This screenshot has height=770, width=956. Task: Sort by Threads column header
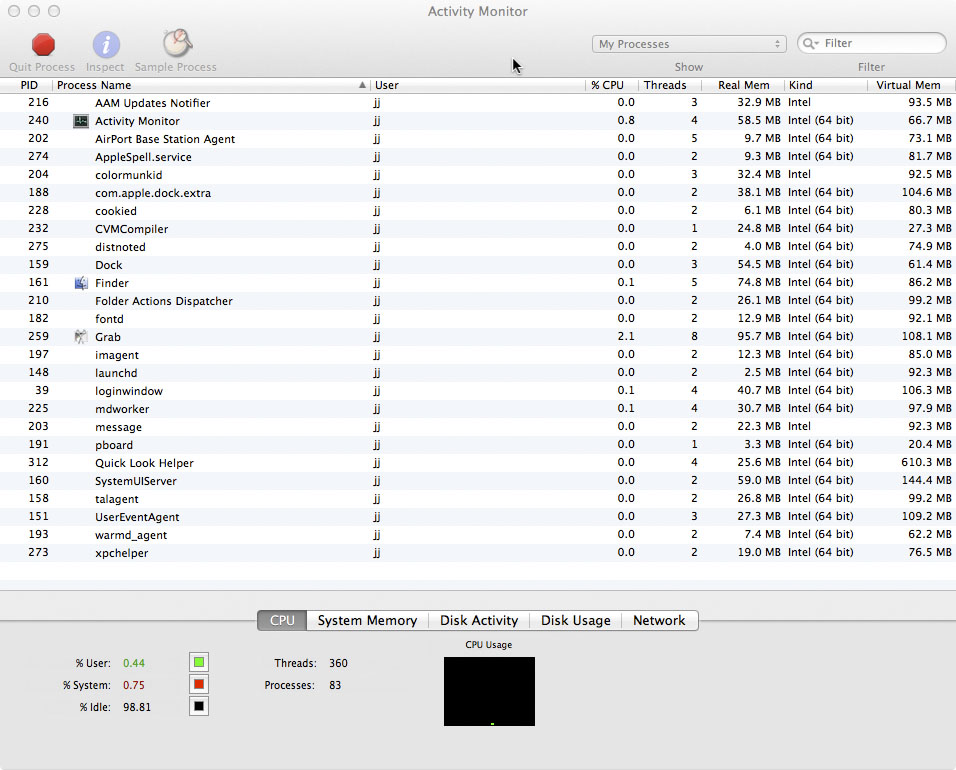pos(665,85)
